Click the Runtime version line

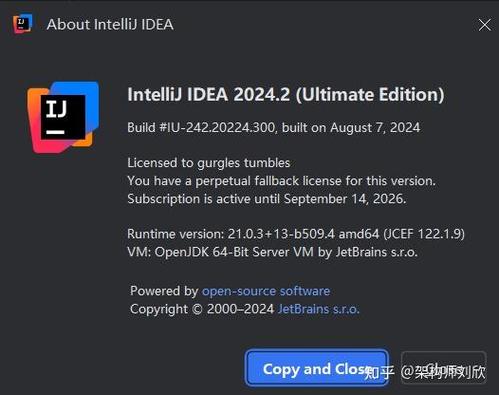tap(296, 234)
